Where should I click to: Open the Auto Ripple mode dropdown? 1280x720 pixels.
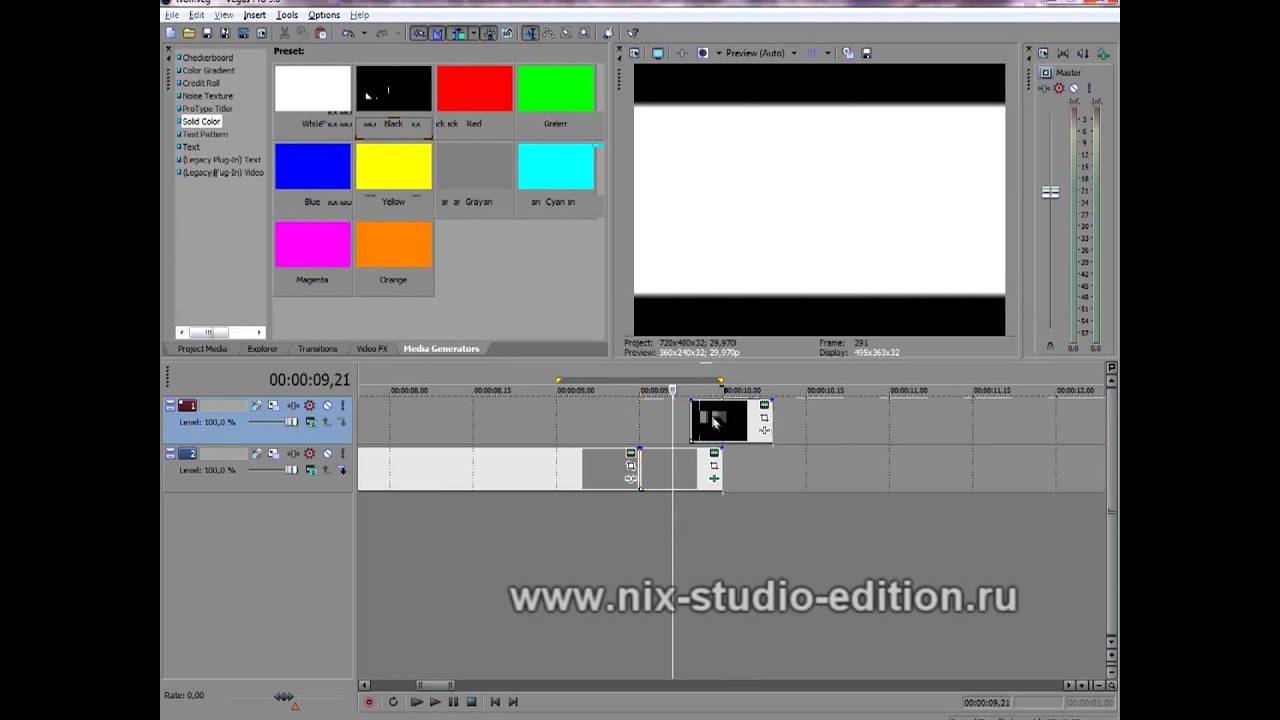(x=473, y=33)
